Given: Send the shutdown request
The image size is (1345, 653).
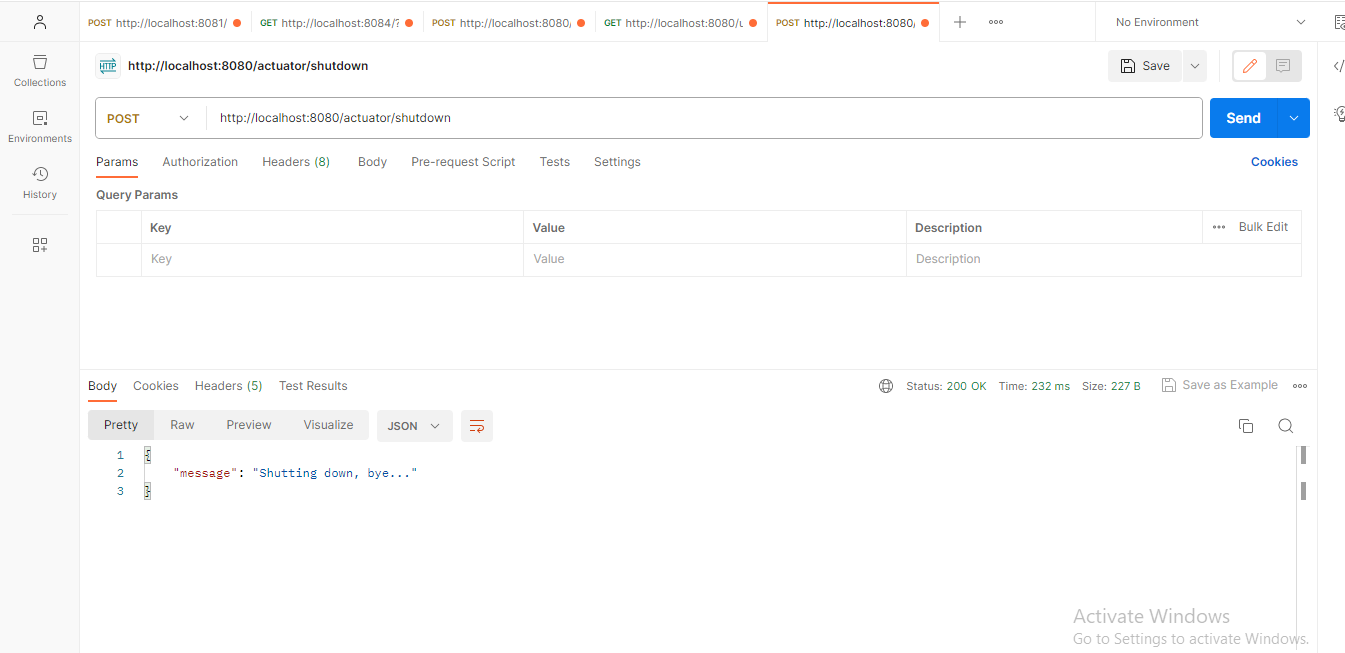Looking at the screenshot, I should pos(1242,117).
